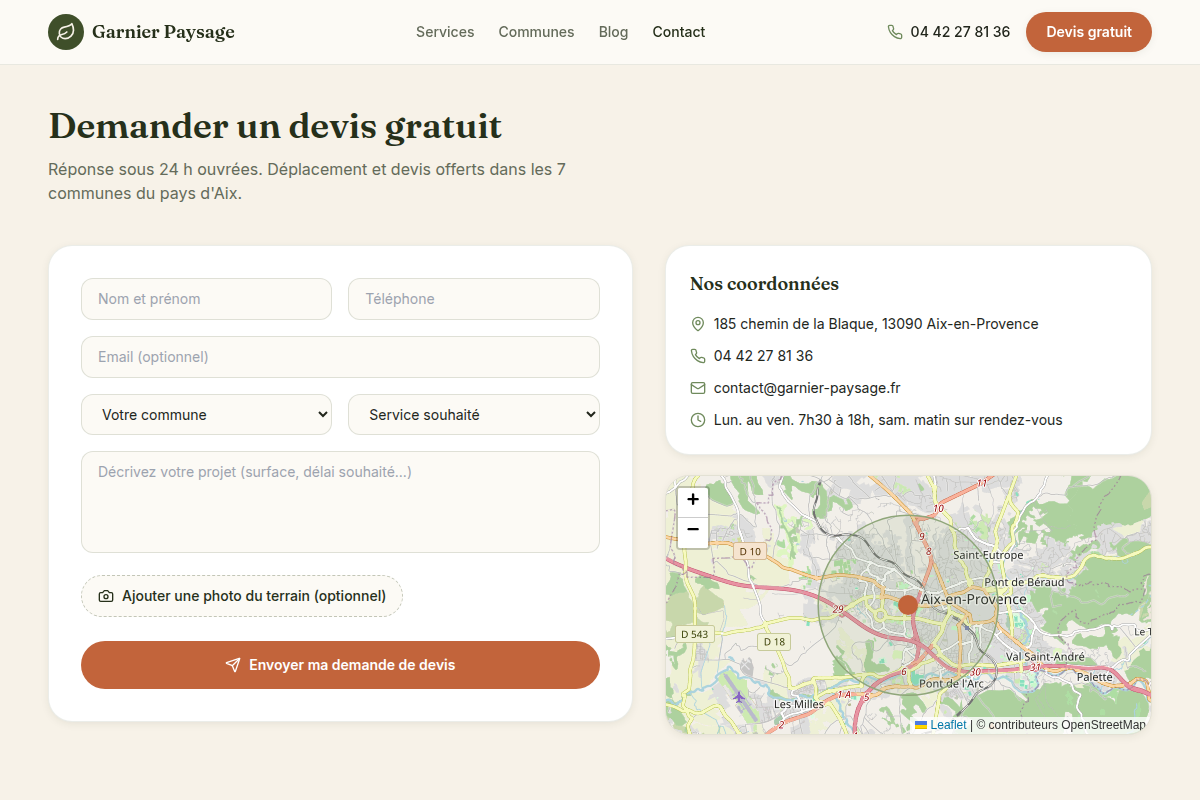1200x800 pixels.
Task: Go to the Communes page
Action: click(536, 32)
